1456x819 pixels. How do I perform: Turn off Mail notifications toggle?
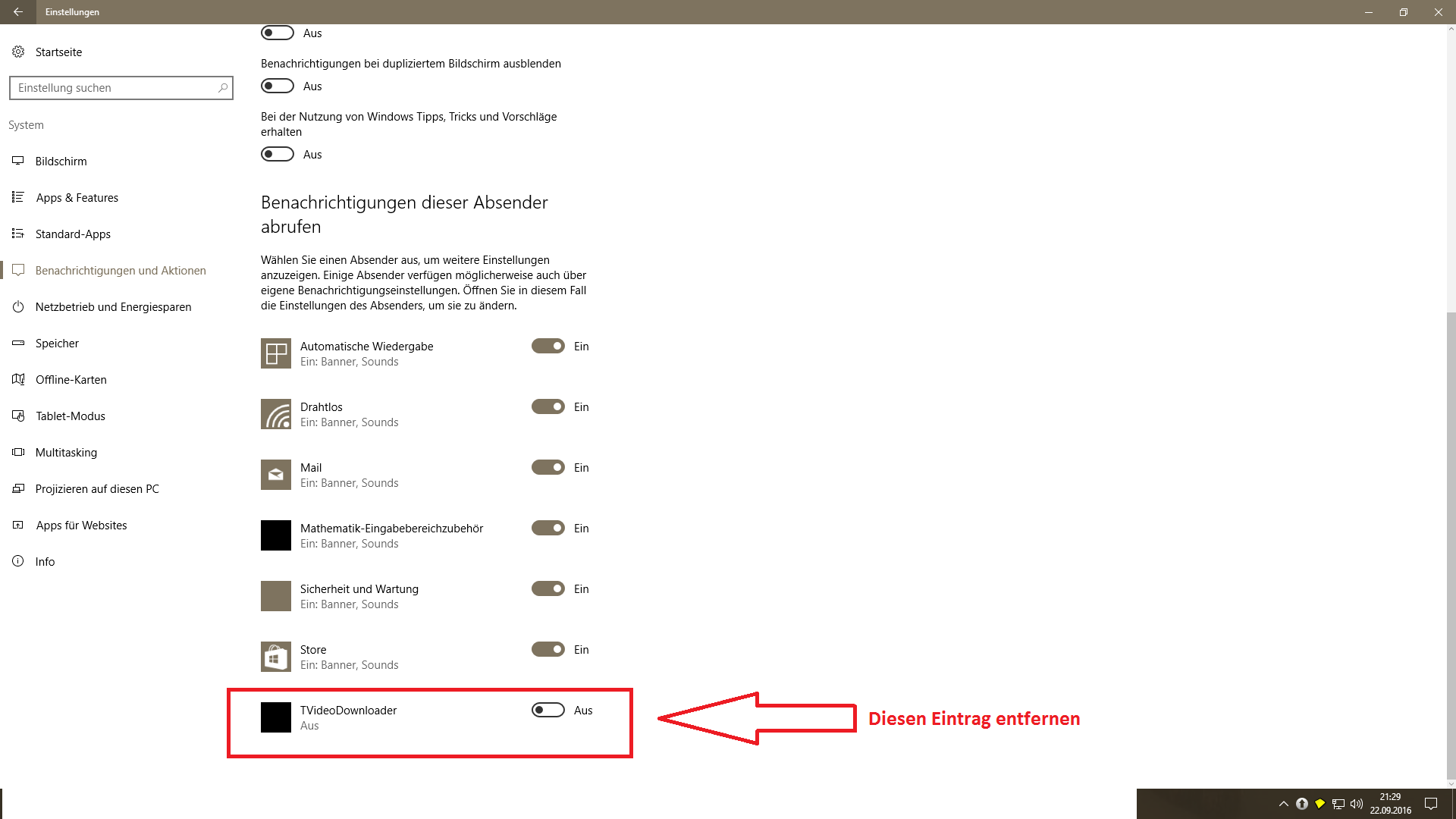pos(548,467)
